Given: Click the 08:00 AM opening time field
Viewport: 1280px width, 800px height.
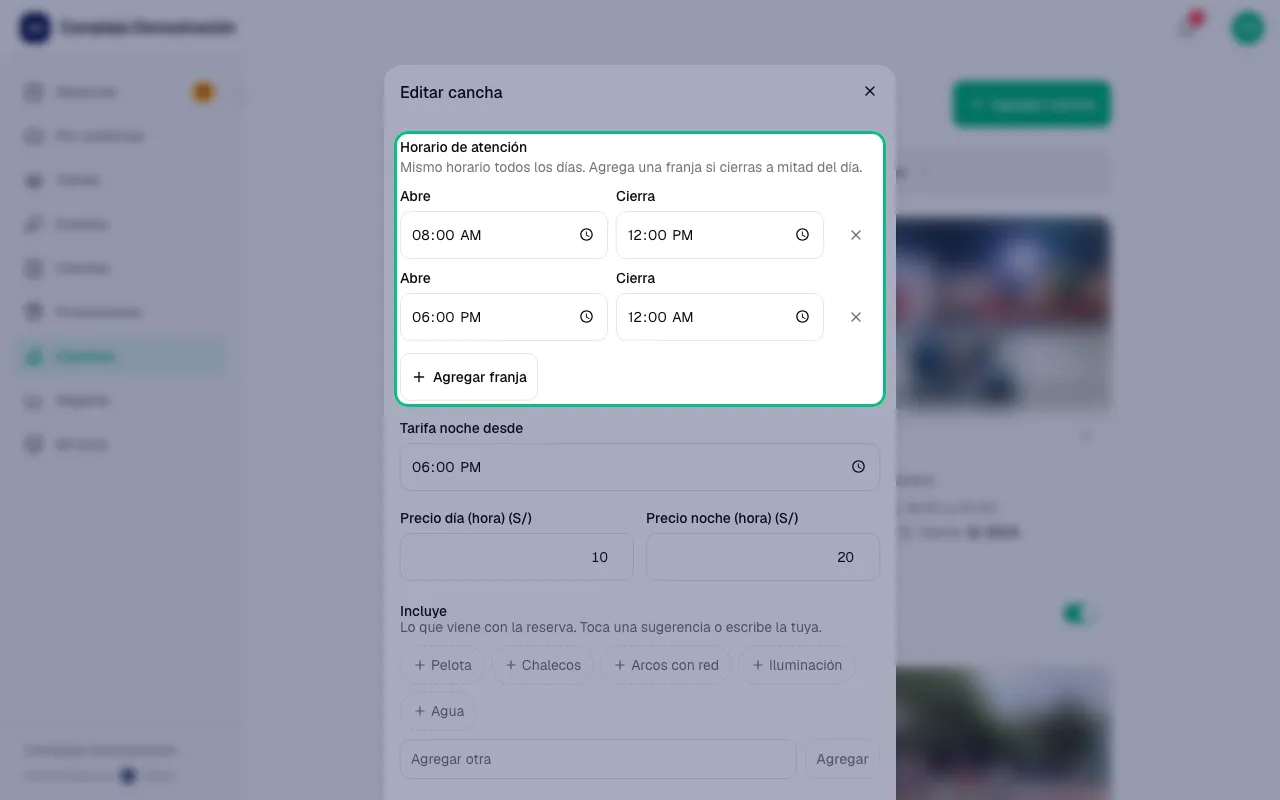Looking at the screenshot, I should (504, 235).
